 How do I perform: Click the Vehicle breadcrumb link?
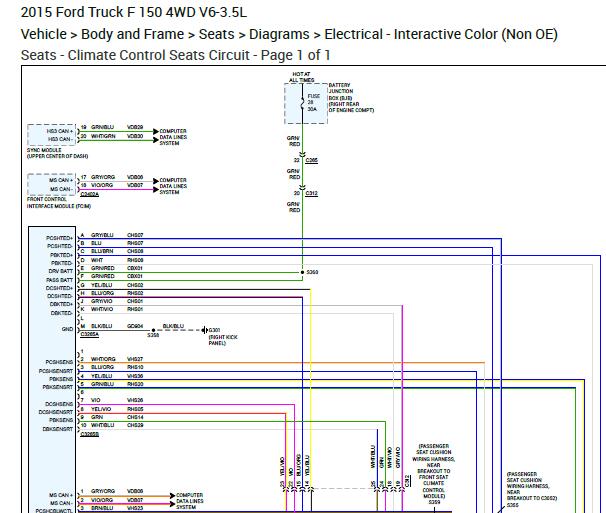tap(44, 34)
